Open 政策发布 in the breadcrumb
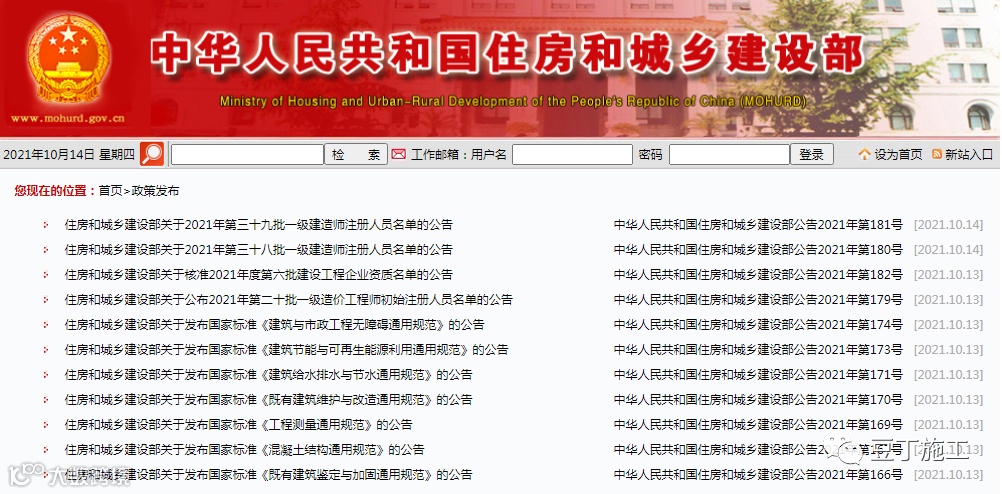 coord(155,190)
